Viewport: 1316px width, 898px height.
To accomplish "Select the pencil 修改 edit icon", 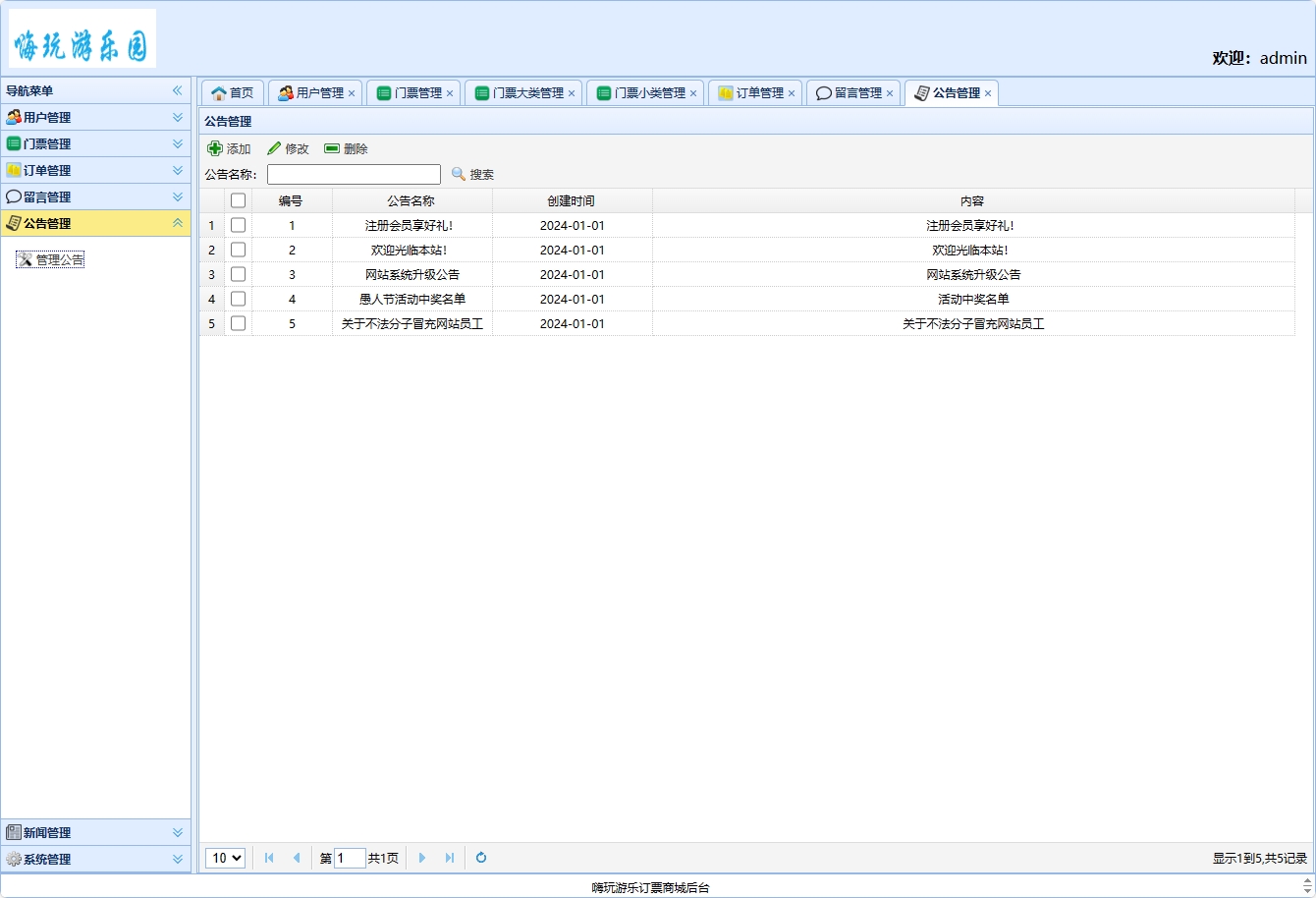I will tap(275, 148).
